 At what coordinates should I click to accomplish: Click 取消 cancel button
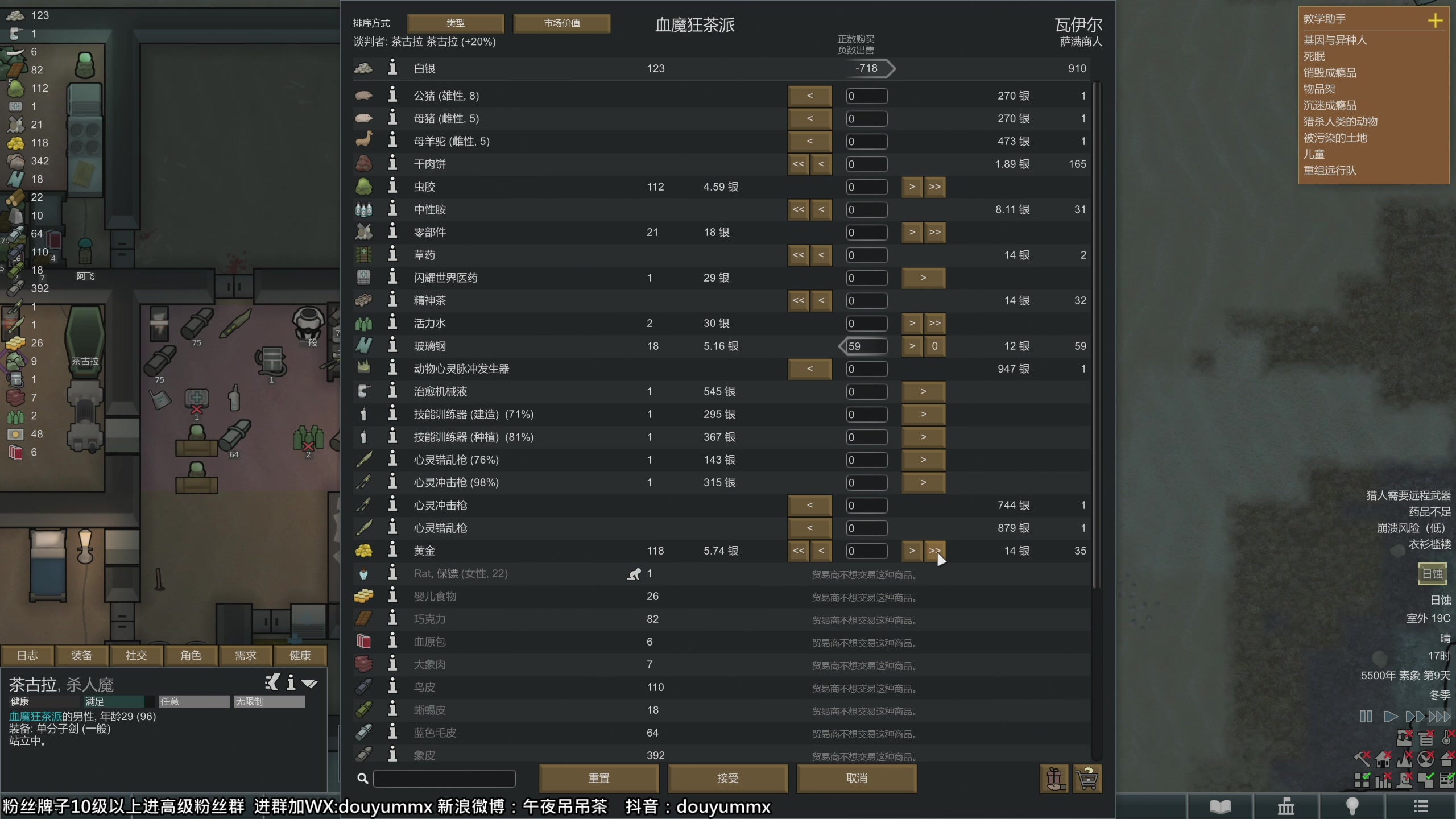(857, 778)
